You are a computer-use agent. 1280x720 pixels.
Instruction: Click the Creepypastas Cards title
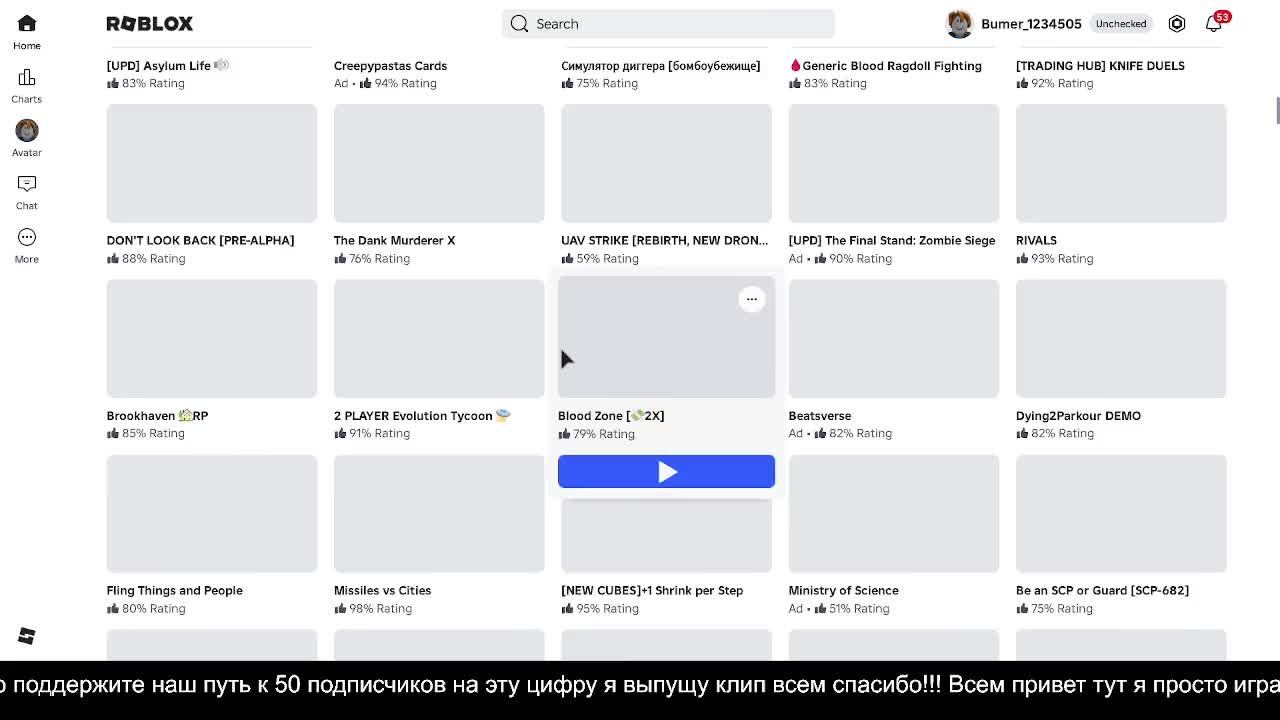[390, 66]
